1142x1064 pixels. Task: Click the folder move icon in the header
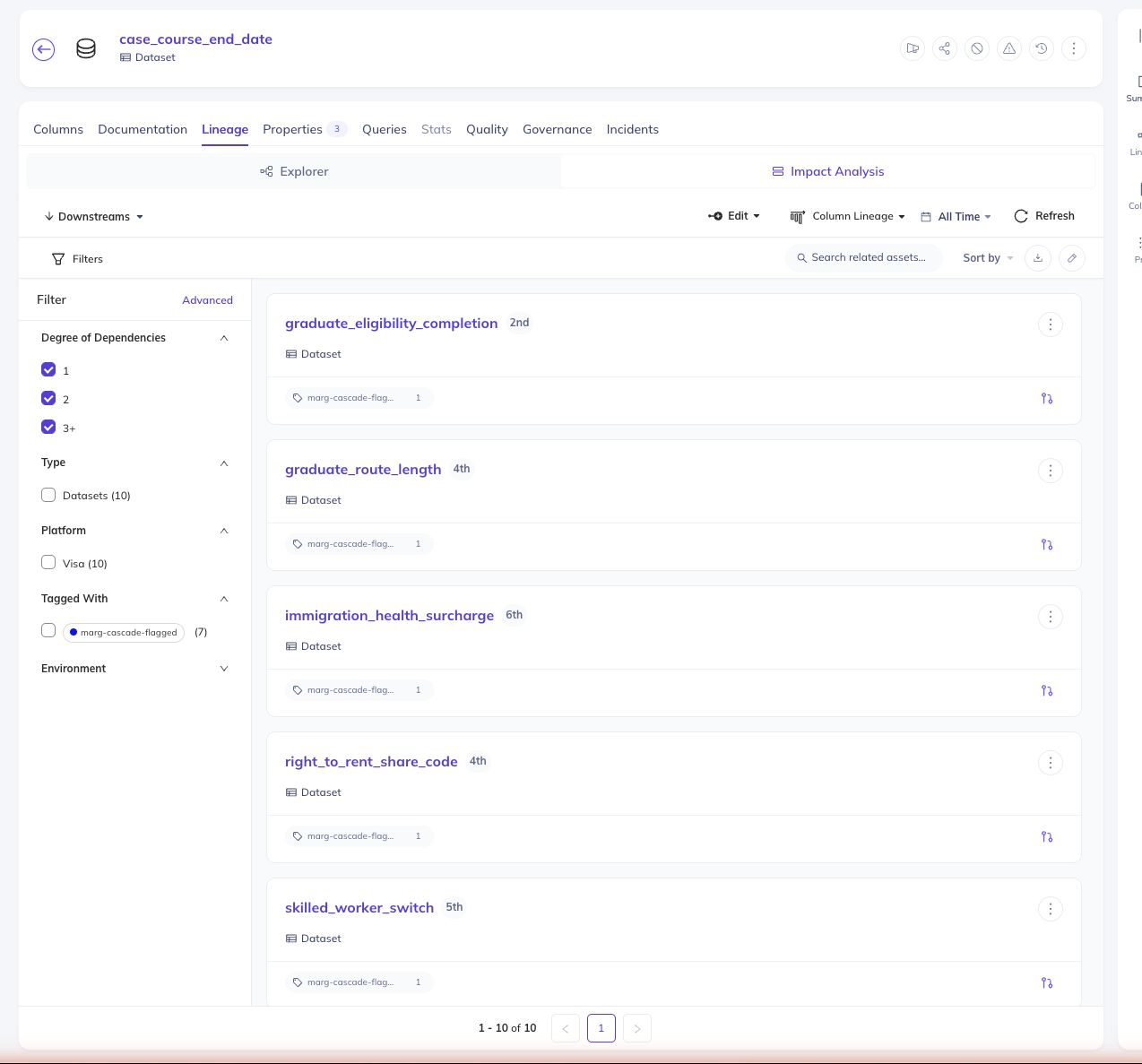point(913,48)
